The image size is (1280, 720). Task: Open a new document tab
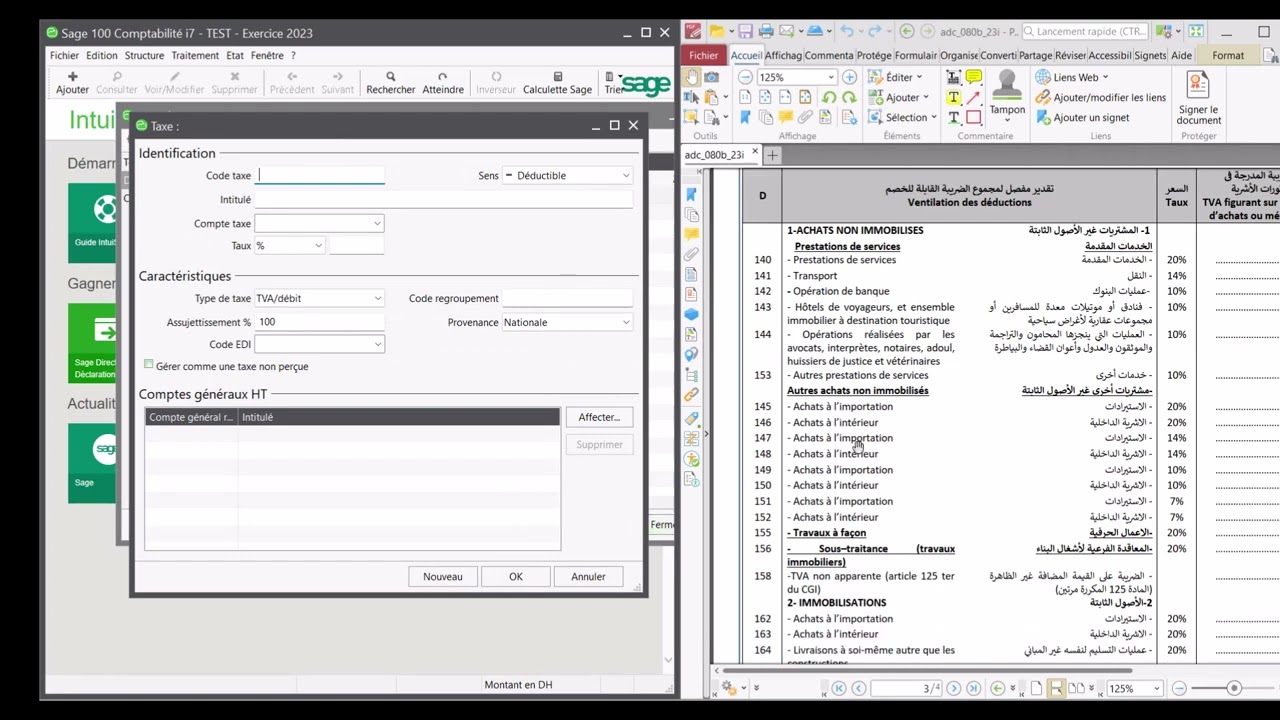tap(772, 155)
